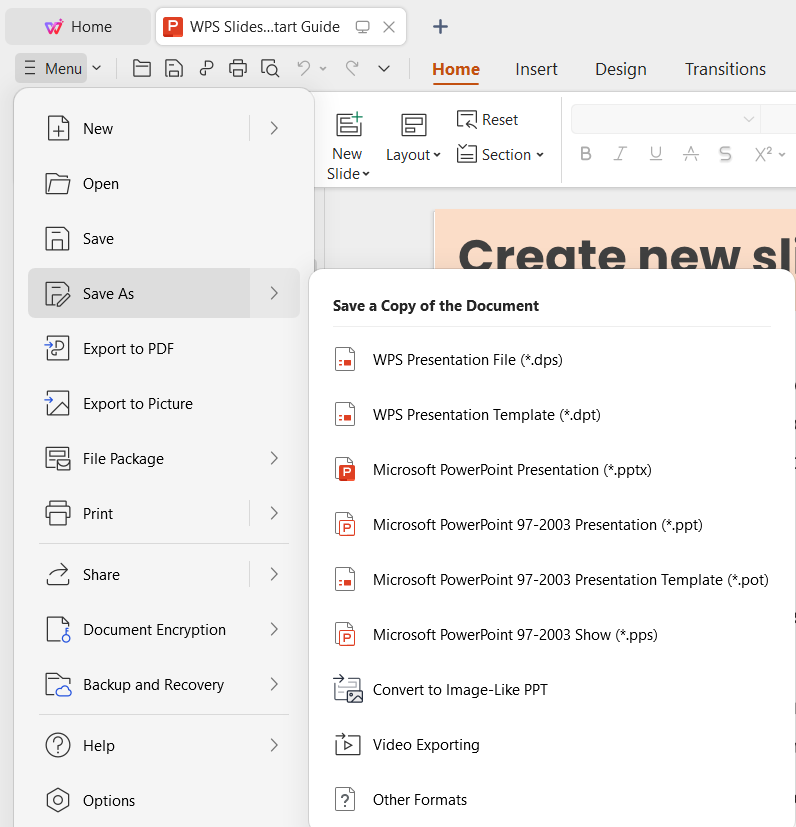Choose Other Formats in Save As list
Viewport: 796px width, 827px height.
(419, 800)
